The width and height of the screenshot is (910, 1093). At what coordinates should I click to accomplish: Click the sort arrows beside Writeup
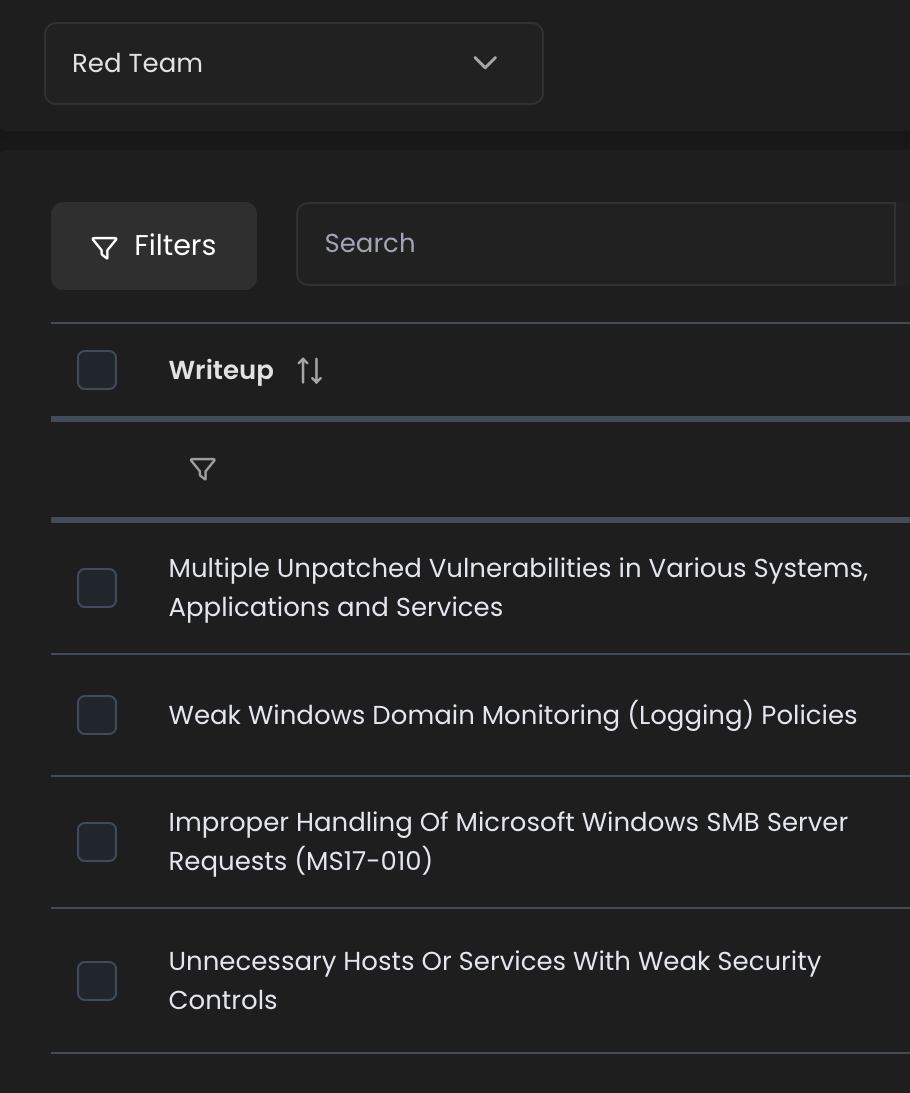[x=310, y=371]
